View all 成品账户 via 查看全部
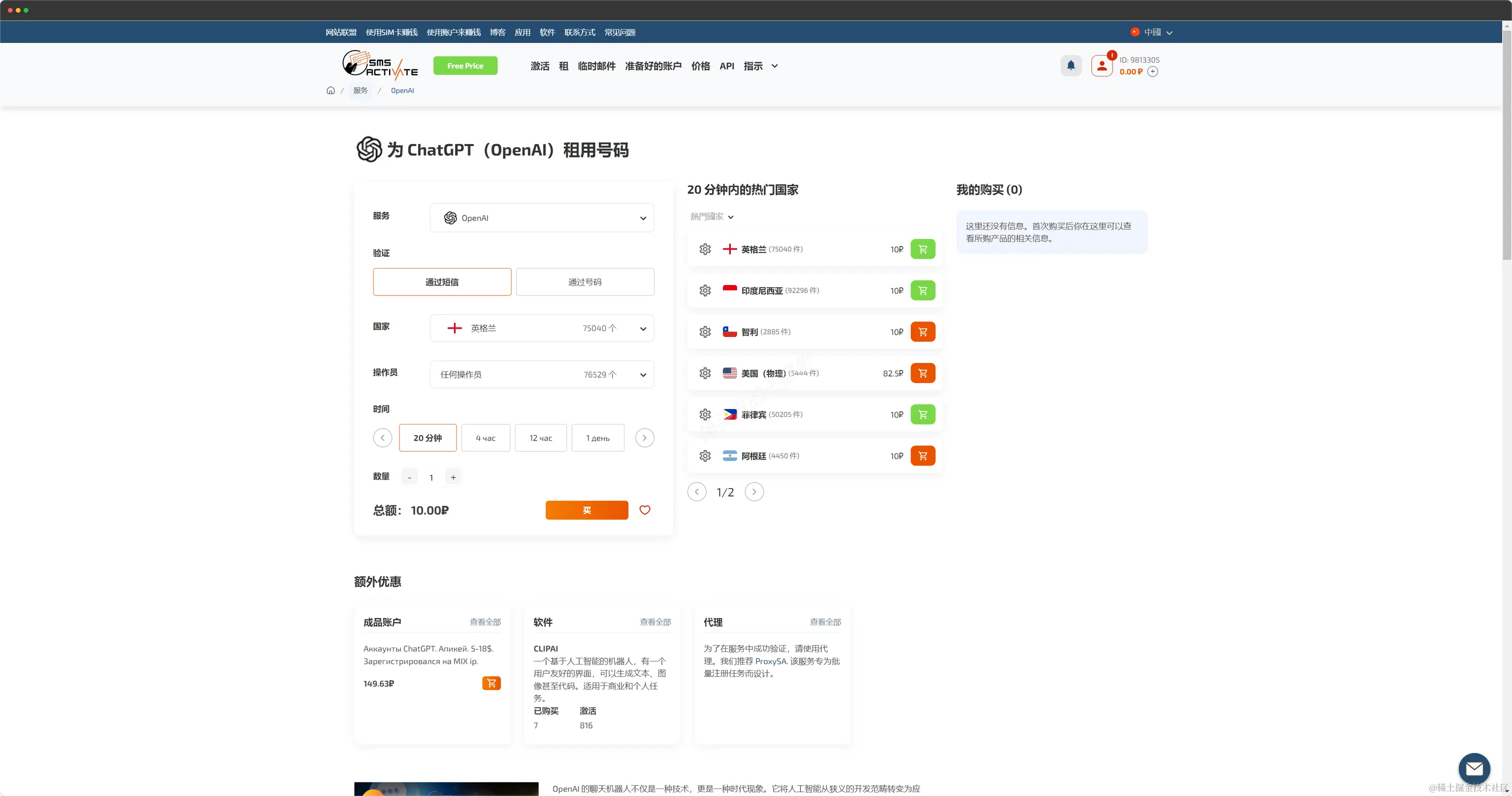This screenshot has width=1512, height=796. [x=485, y=621]
